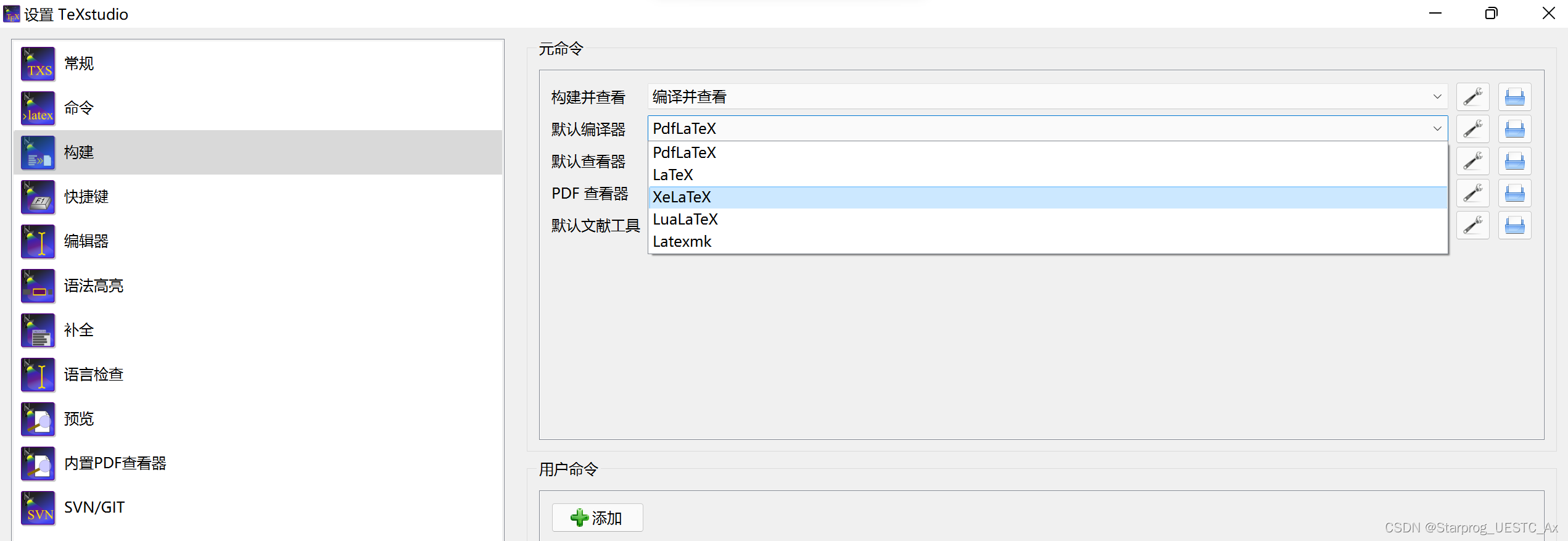Click the 添加 add user command button
The image size is (1568, 541).
tap(597, 518)
